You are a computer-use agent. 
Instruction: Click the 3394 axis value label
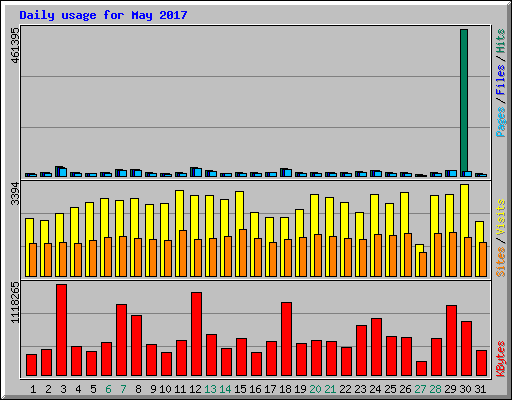click(x=16, y=194)
